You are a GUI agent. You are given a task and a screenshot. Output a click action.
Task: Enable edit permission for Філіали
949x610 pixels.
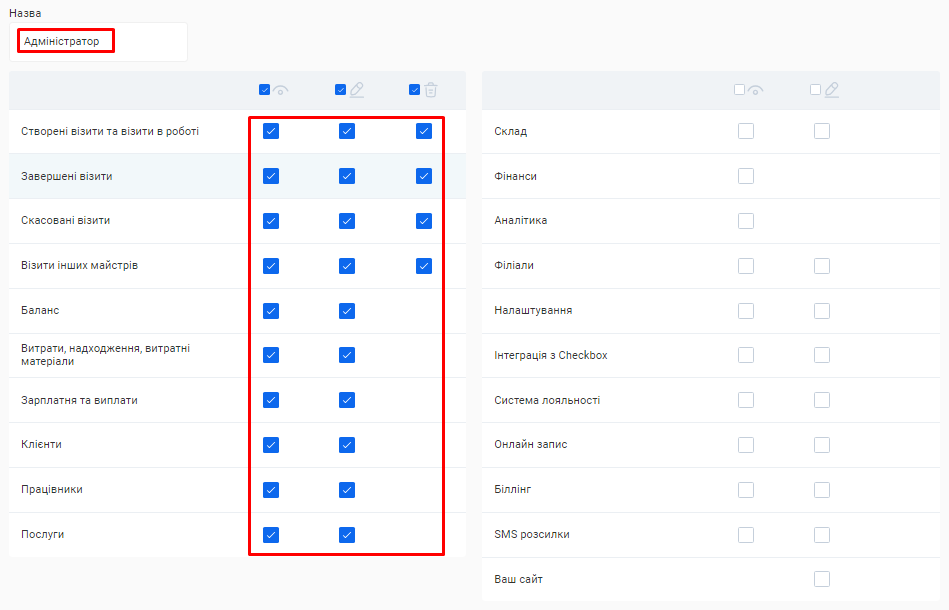(x=822, y=266)
